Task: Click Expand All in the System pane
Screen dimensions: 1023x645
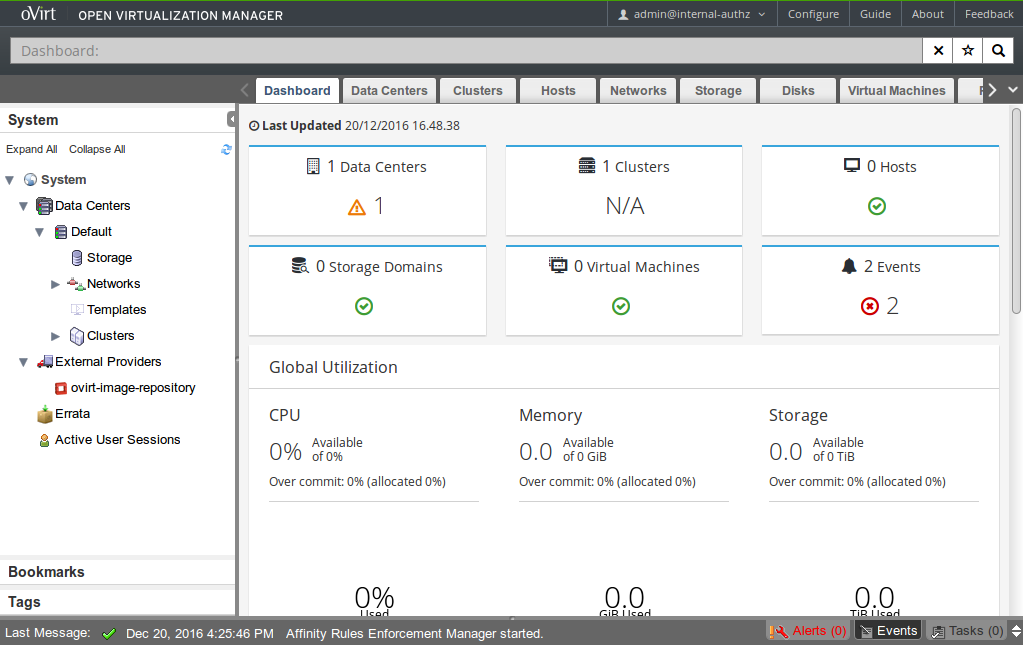Action: tap(32, 149)
